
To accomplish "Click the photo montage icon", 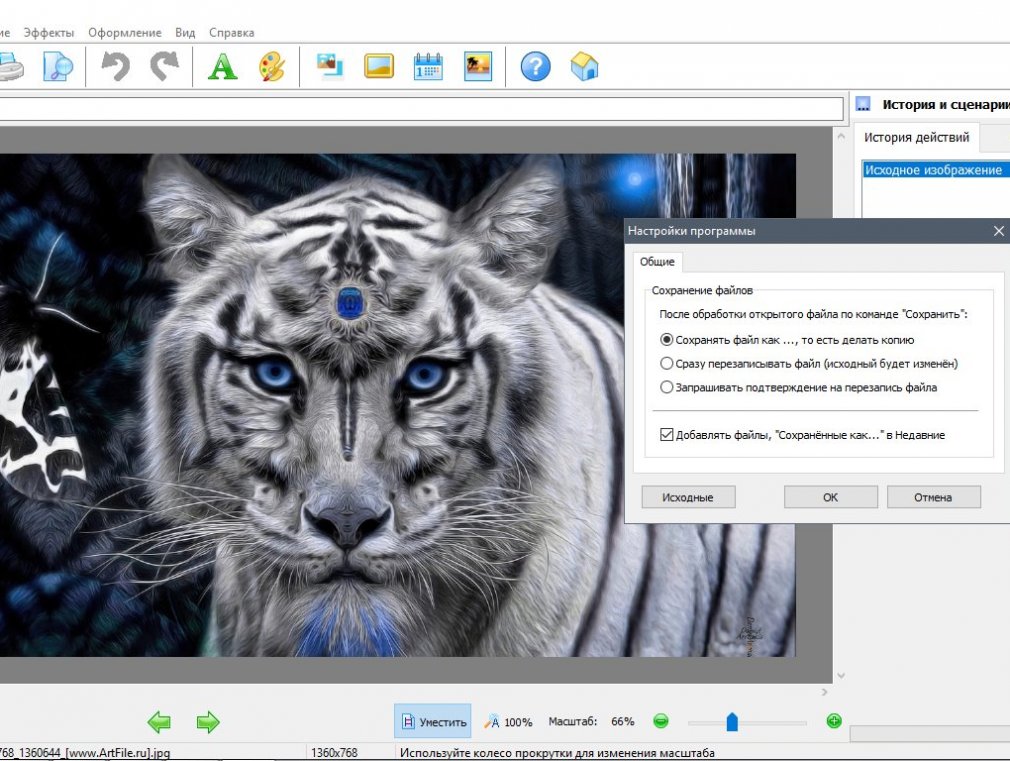I will tap(330, 66).
